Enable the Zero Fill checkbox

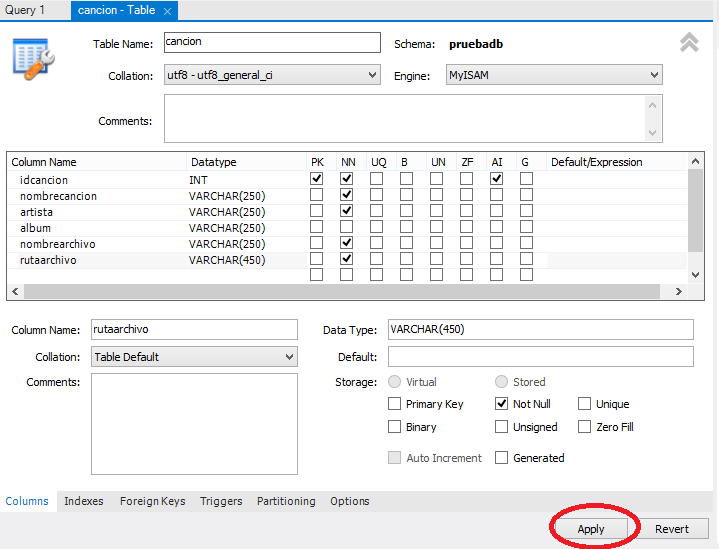point(584,427)
